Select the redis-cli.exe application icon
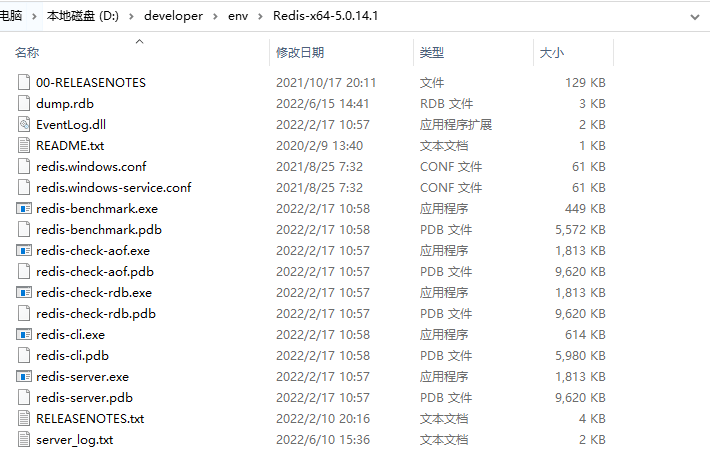The height and width of the screenshot is (466, 712). tap(24, 334)
